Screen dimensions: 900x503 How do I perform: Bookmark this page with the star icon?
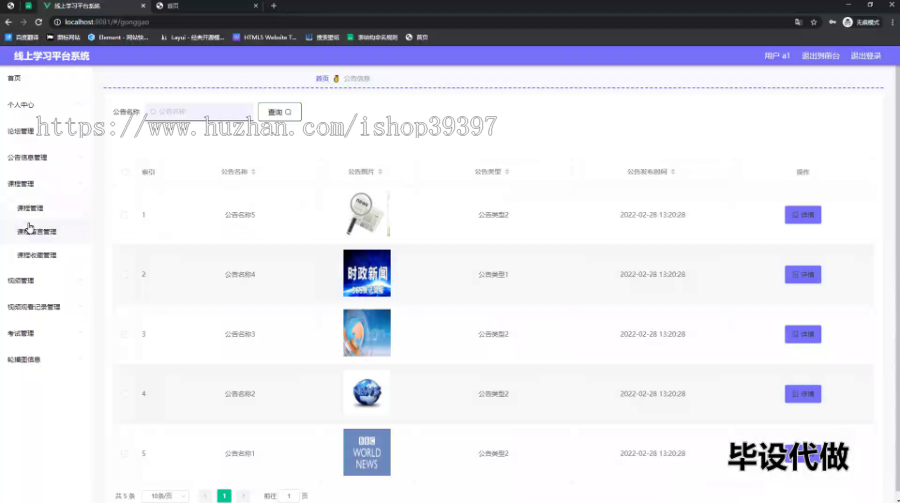(x=813, y=22)
